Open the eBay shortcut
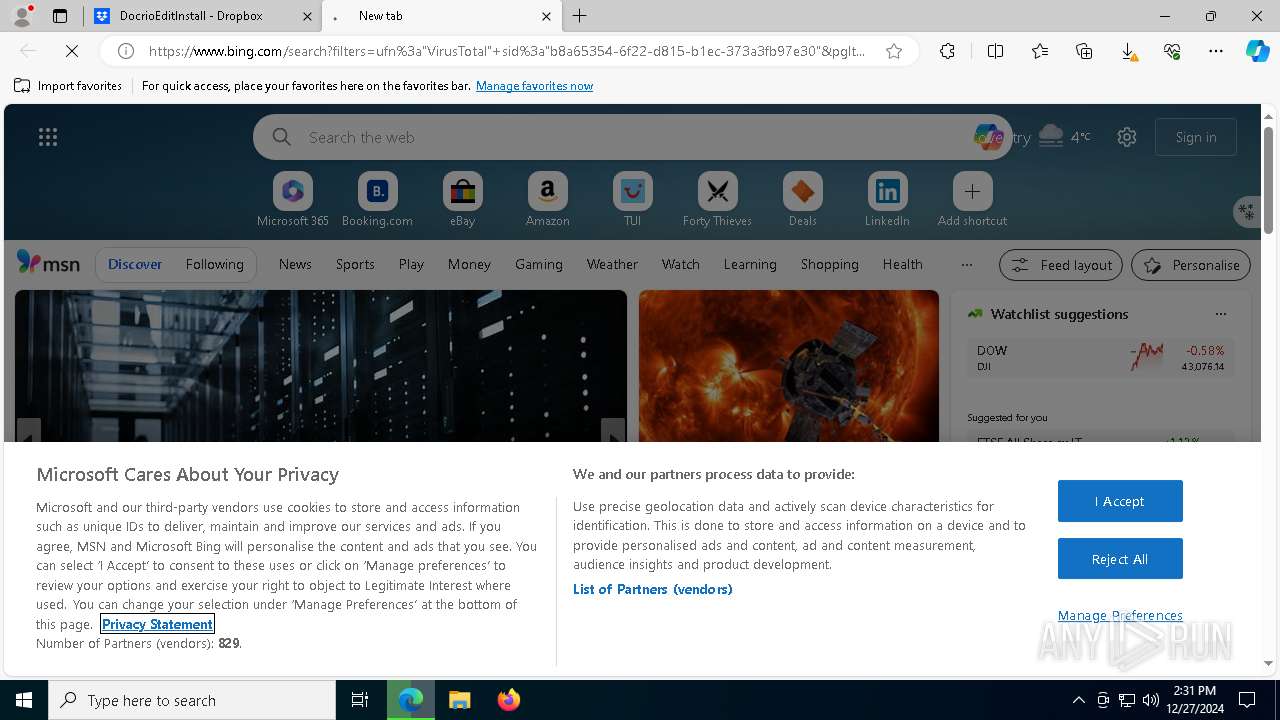This screenshot has width=1280, height=720. [462, 199]
